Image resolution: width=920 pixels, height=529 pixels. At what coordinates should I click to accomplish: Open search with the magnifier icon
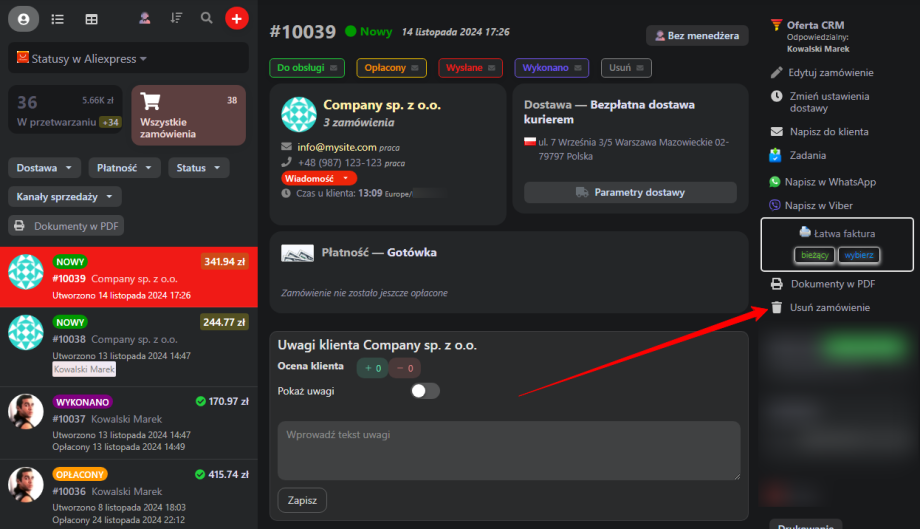pos(206,18)
